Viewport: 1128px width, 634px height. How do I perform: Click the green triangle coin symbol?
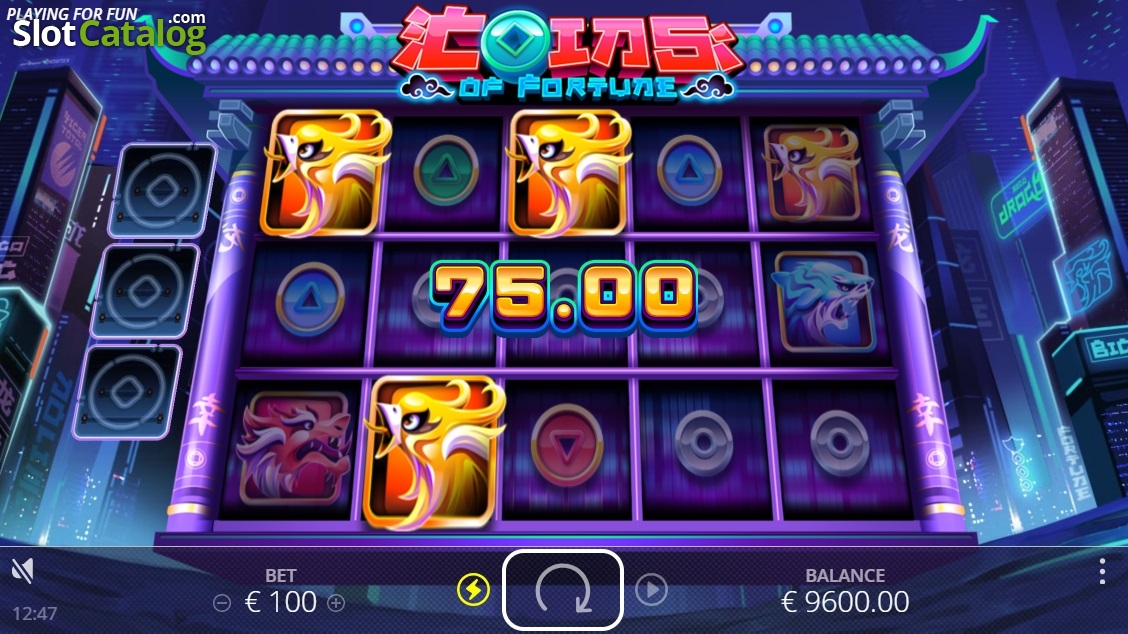click(445, 171)
